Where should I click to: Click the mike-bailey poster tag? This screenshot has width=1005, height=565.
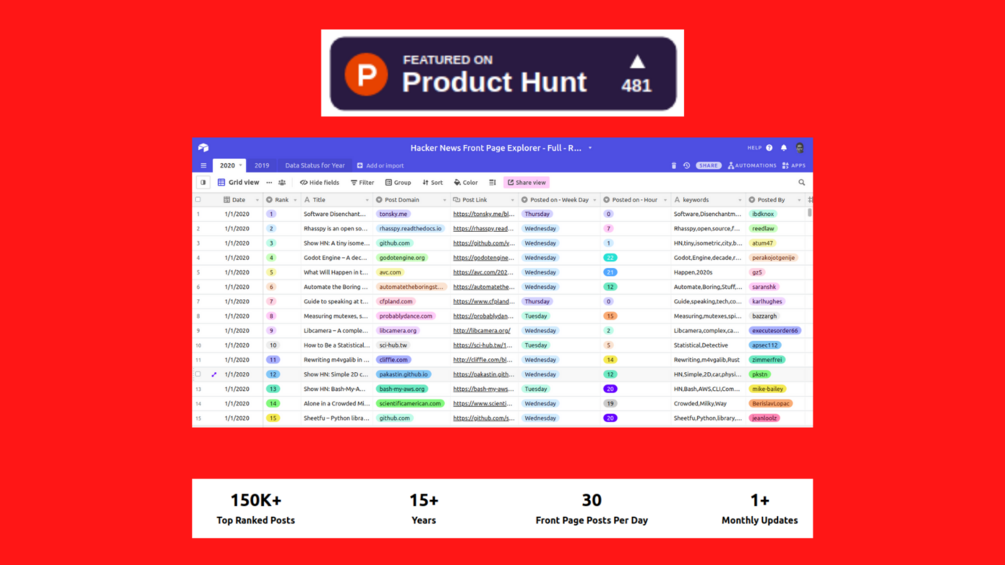tap(767, 389)
